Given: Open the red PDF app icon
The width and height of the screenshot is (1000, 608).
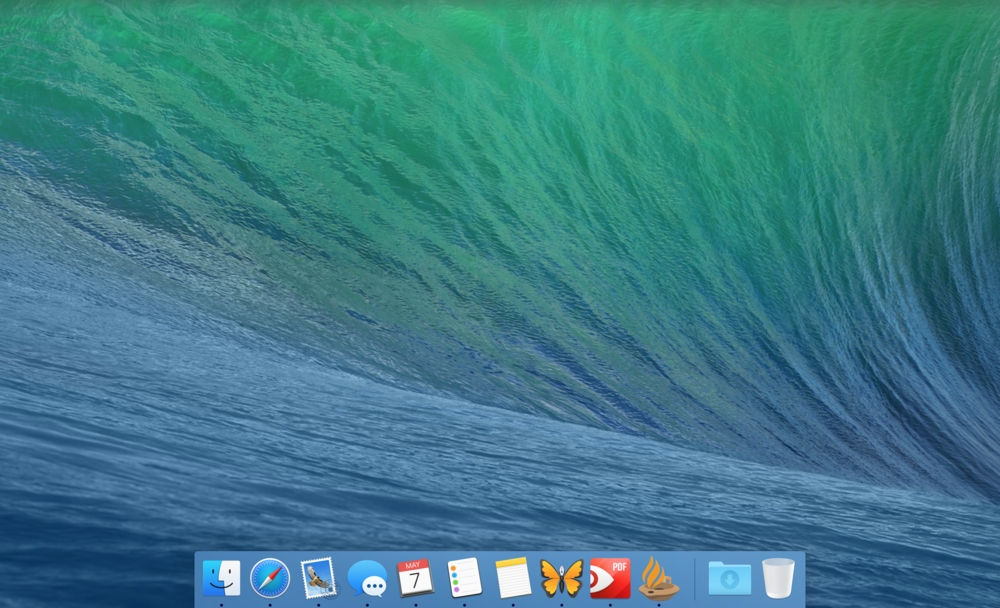Looking at the screenshot, I should tap(610, 578).
